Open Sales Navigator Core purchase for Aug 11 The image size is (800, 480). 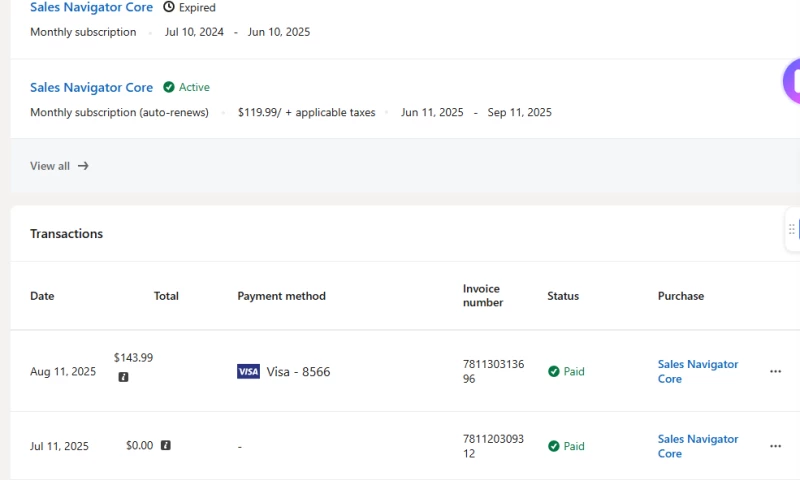(x=697, y=371)
